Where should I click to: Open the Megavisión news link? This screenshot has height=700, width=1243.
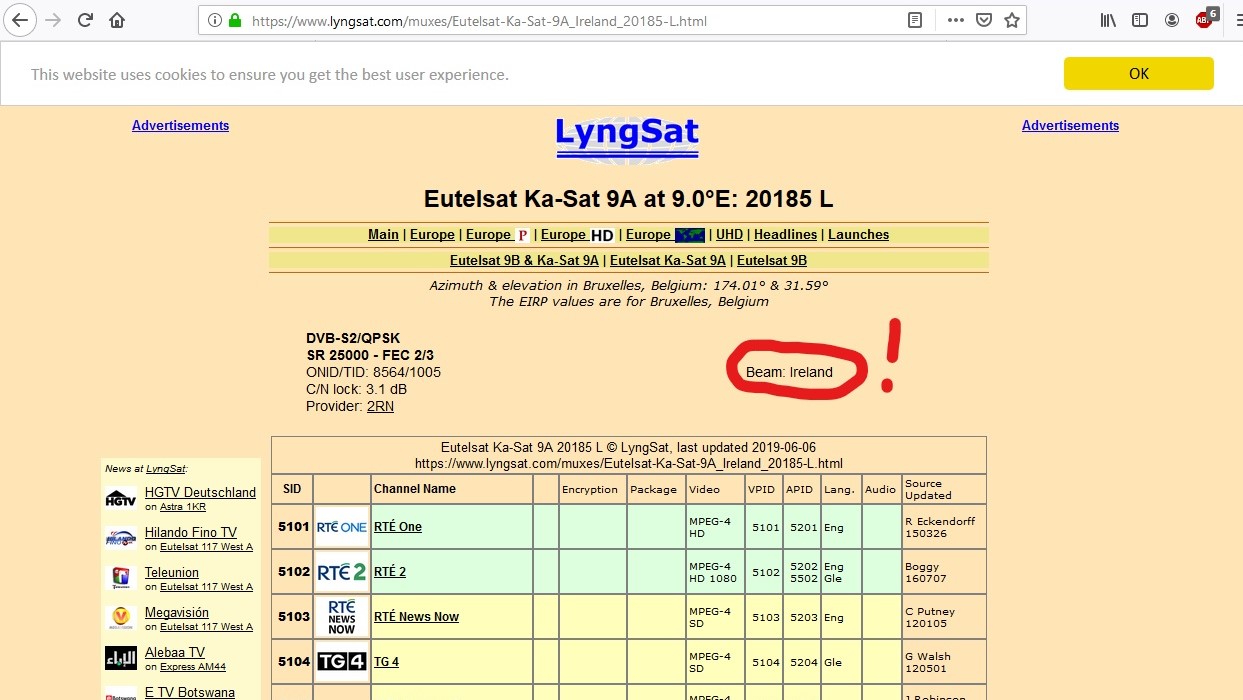[177, 612]
